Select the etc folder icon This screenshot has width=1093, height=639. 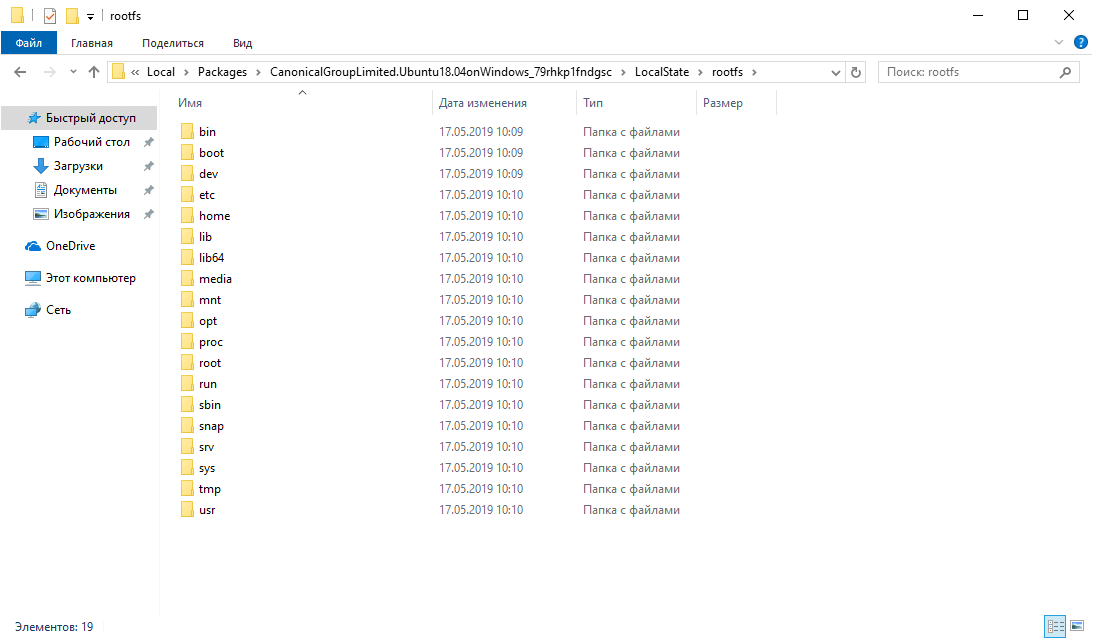(x=187, y=194)
